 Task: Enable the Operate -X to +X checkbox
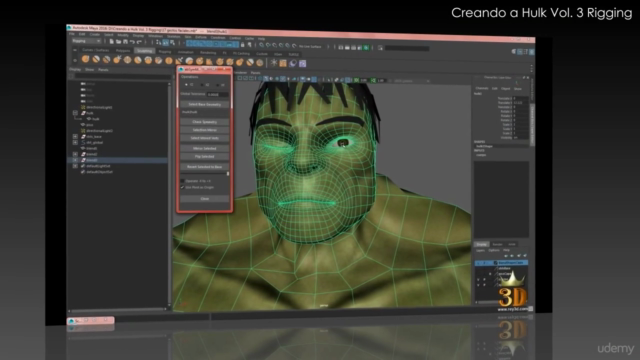182,181
